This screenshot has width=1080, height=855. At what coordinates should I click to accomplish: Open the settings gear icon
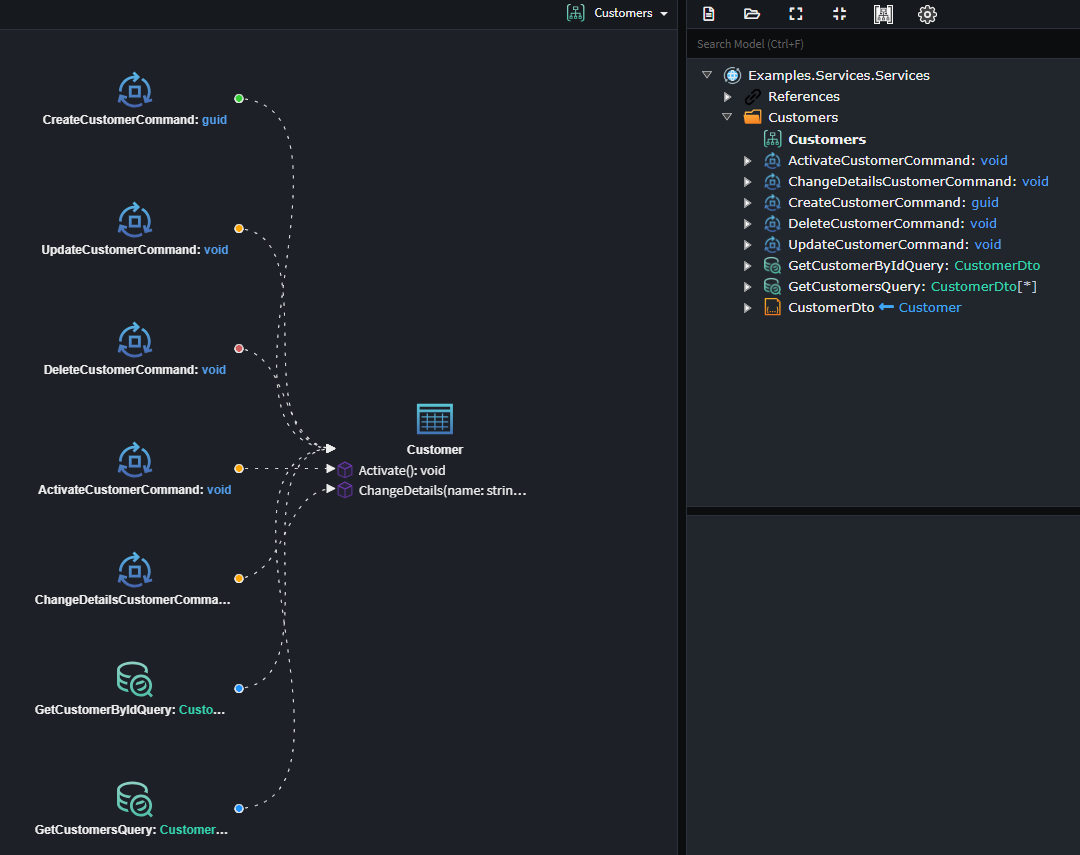(x=927, y=14)
